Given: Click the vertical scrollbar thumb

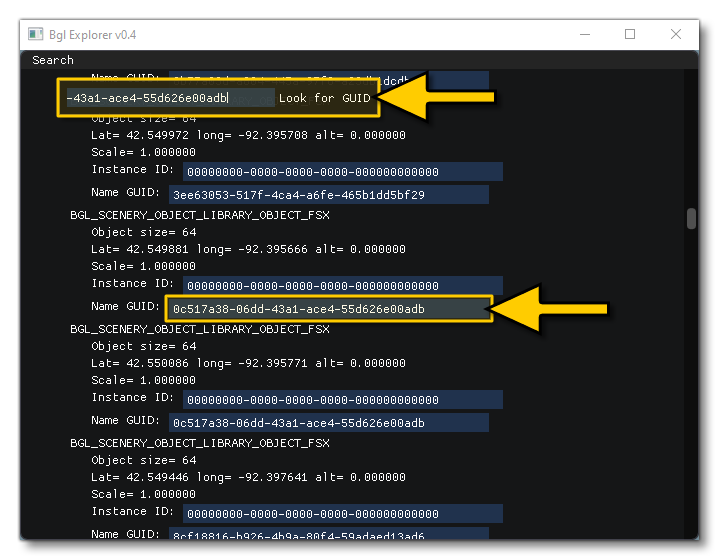Looking at the screenshot, I should [691, 218].
